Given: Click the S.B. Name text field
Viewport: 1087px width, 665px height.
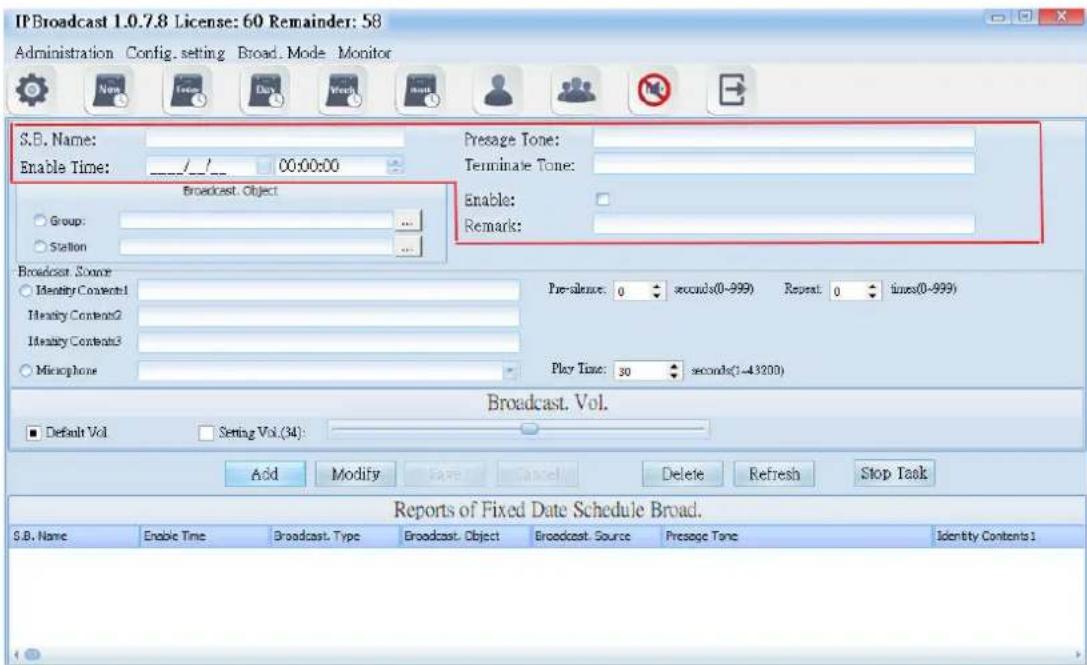Looking at the screenshot, I should 275,139.
